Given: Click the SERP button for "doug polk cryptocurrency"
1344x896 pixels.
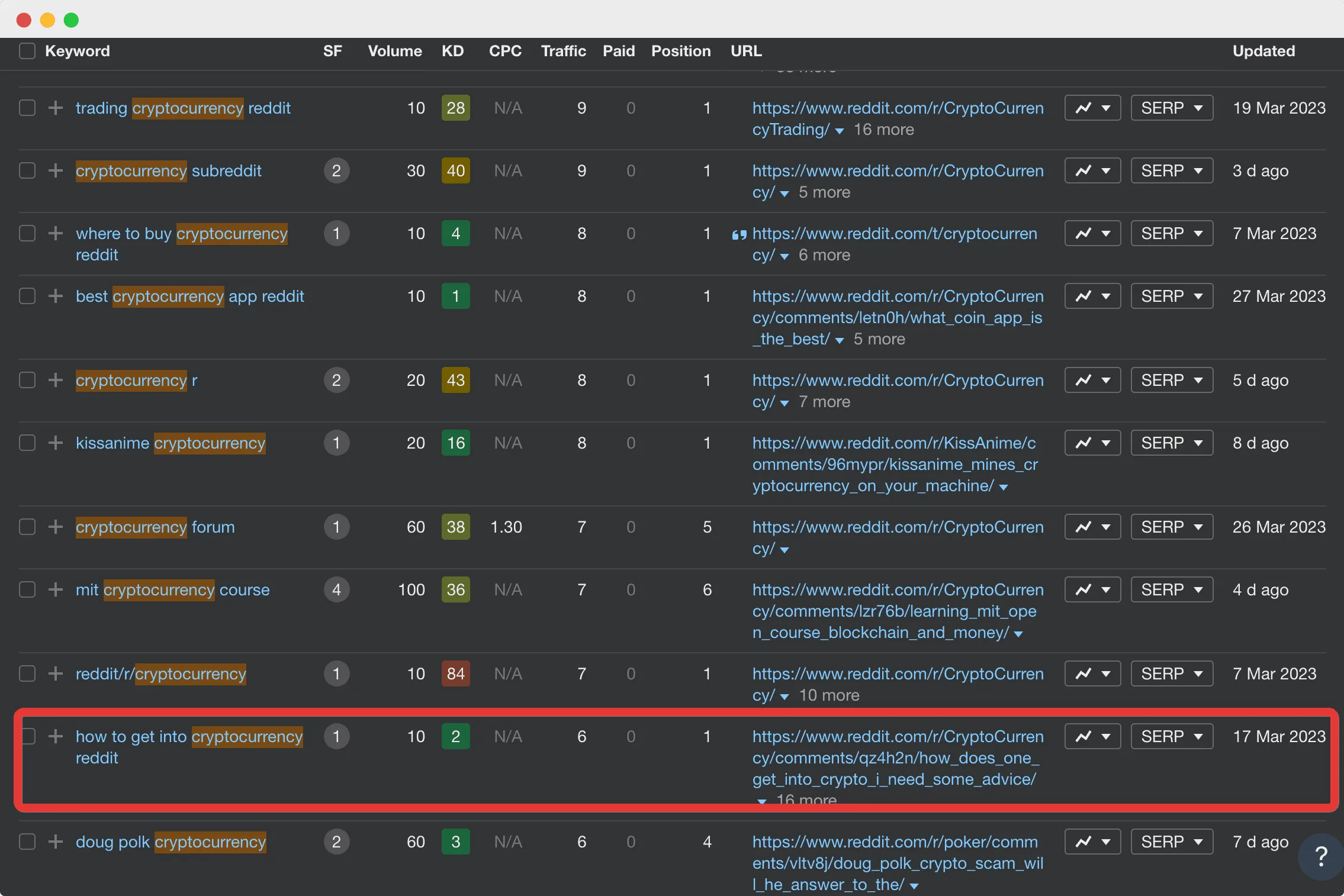Looking at the screenshot, I should 1171,842.
